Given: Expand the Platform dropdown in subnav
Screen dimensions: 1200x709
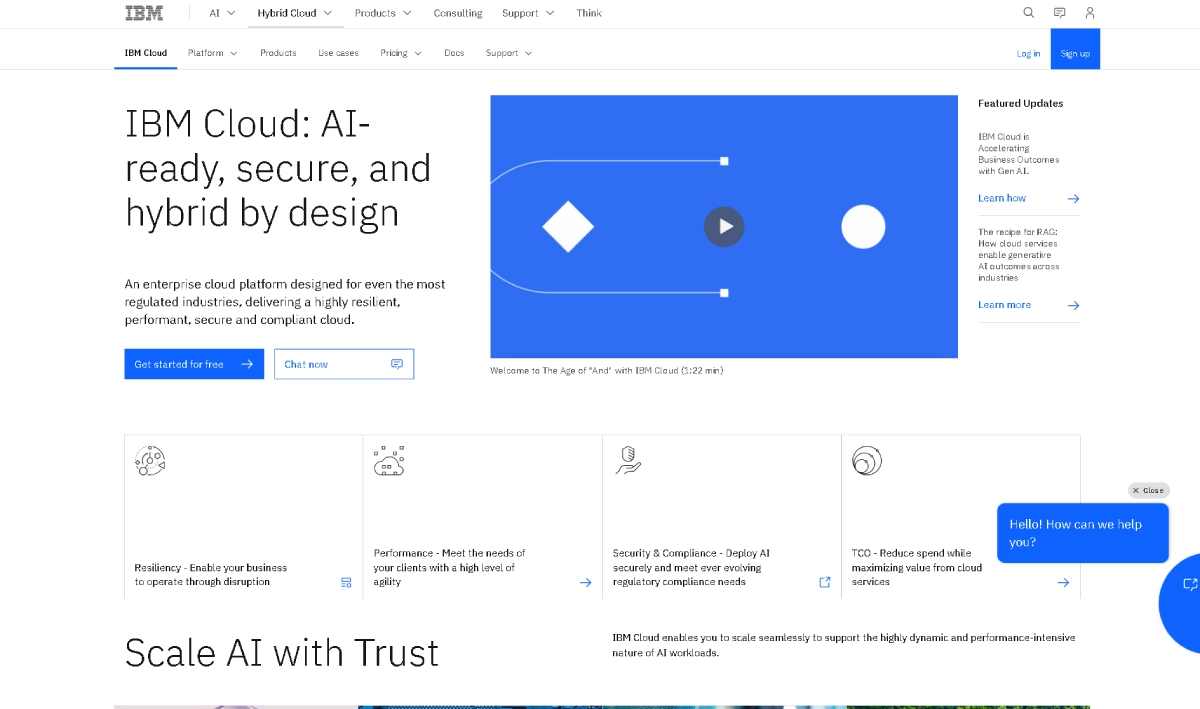Looking at the screenshot, I should (x=213, y=53).
